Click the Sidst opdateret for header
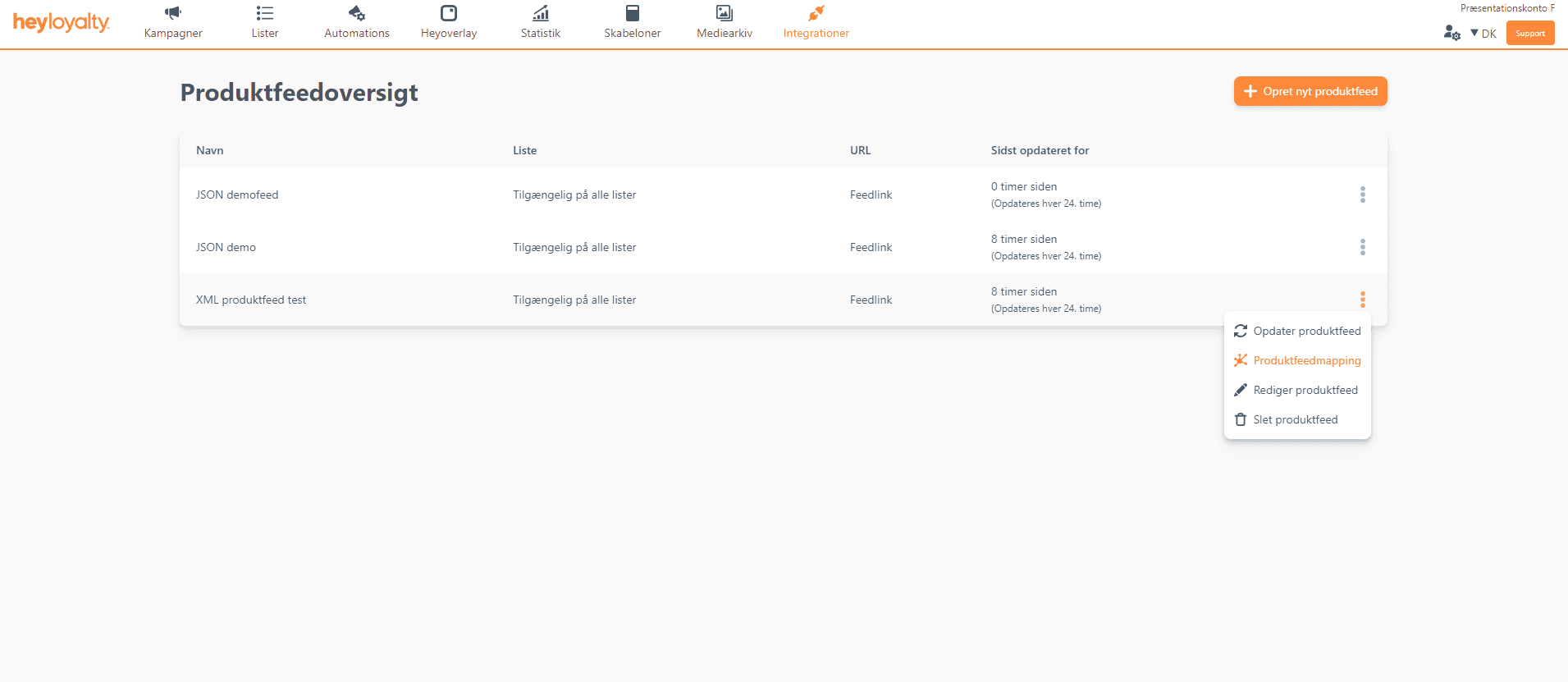The image size is (1568, 682). click(x=1040, y=150)
